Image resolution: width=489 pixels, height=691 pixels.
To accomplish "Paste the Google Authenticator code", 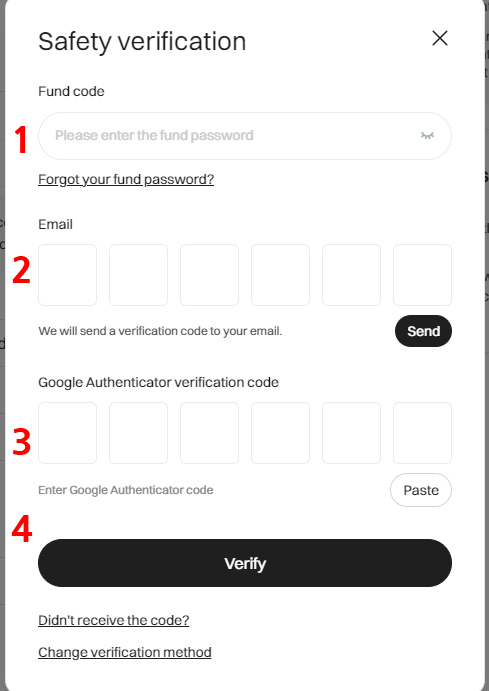I will click(421, 490).
